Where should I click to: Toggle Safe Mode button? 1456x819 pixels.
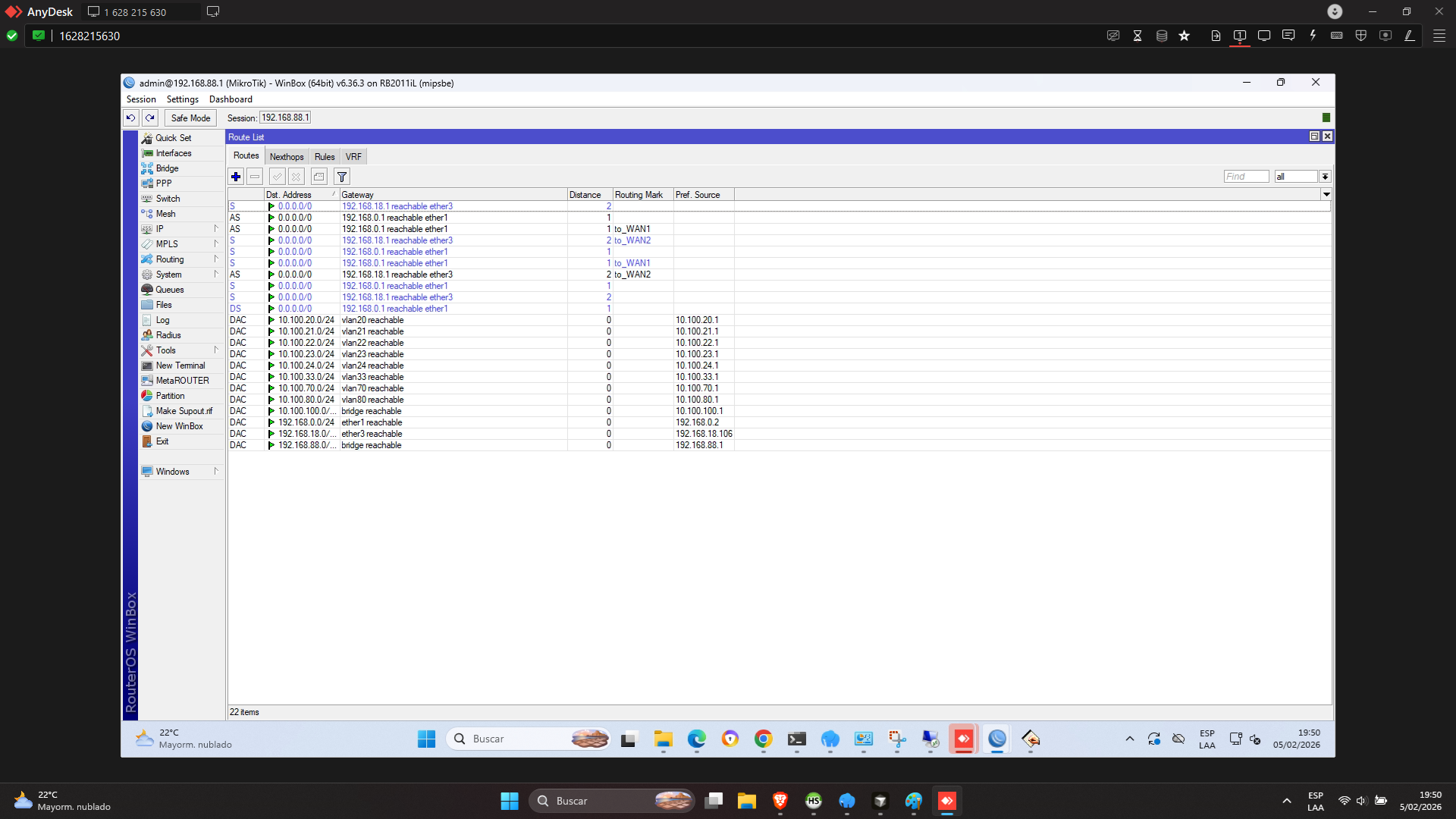pyautogui.click(x=190, y=118)
